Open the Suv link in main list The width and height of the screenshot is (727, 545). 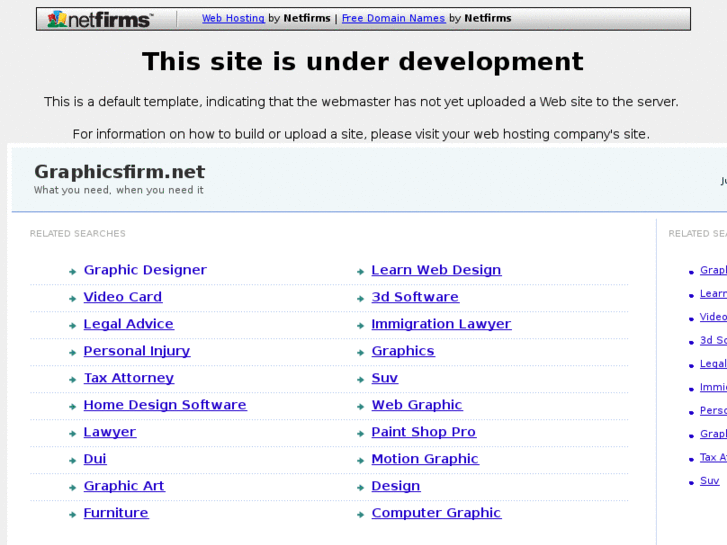(384, 378)
